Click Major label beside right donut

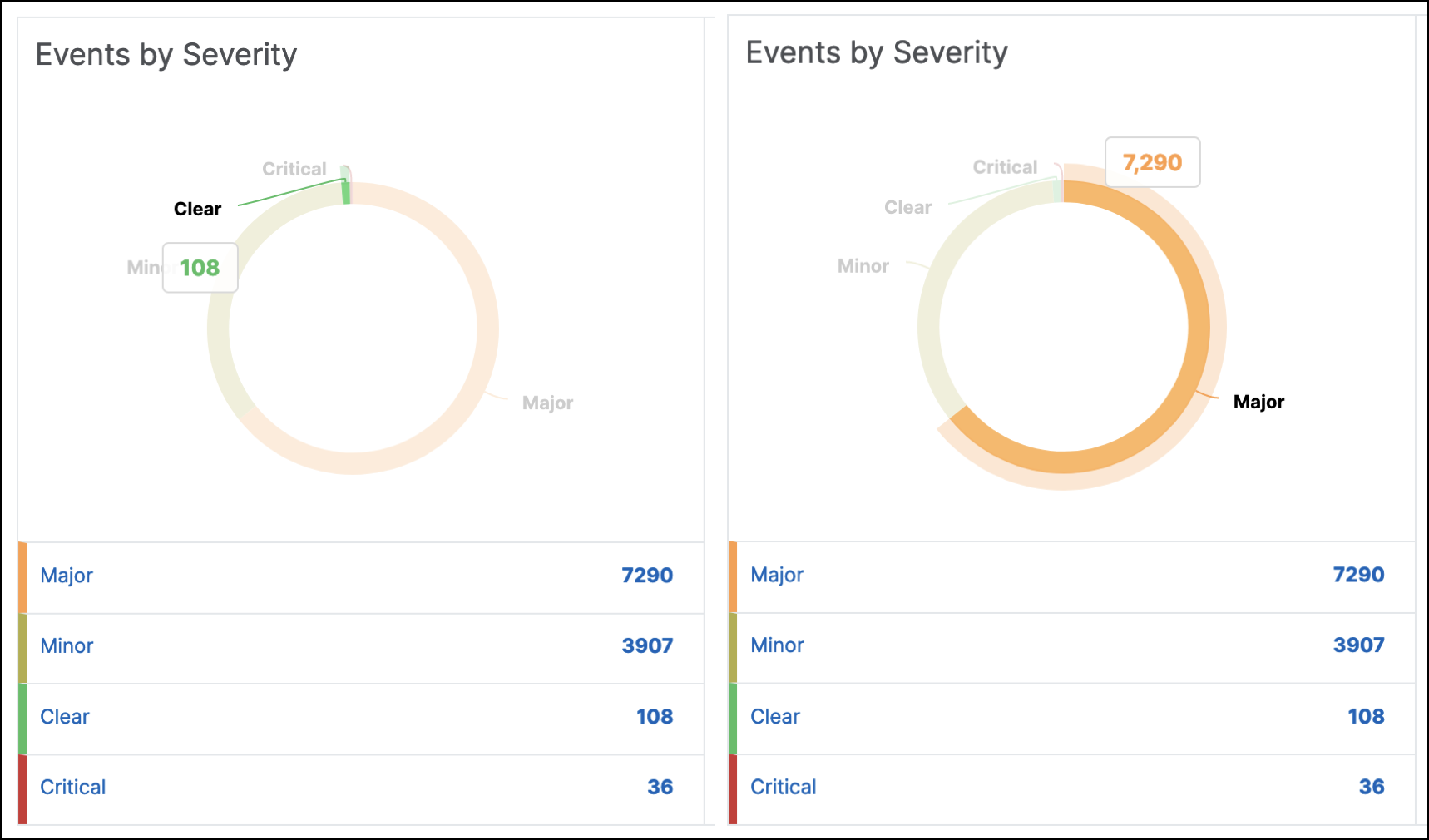[x=1258, y=403]
